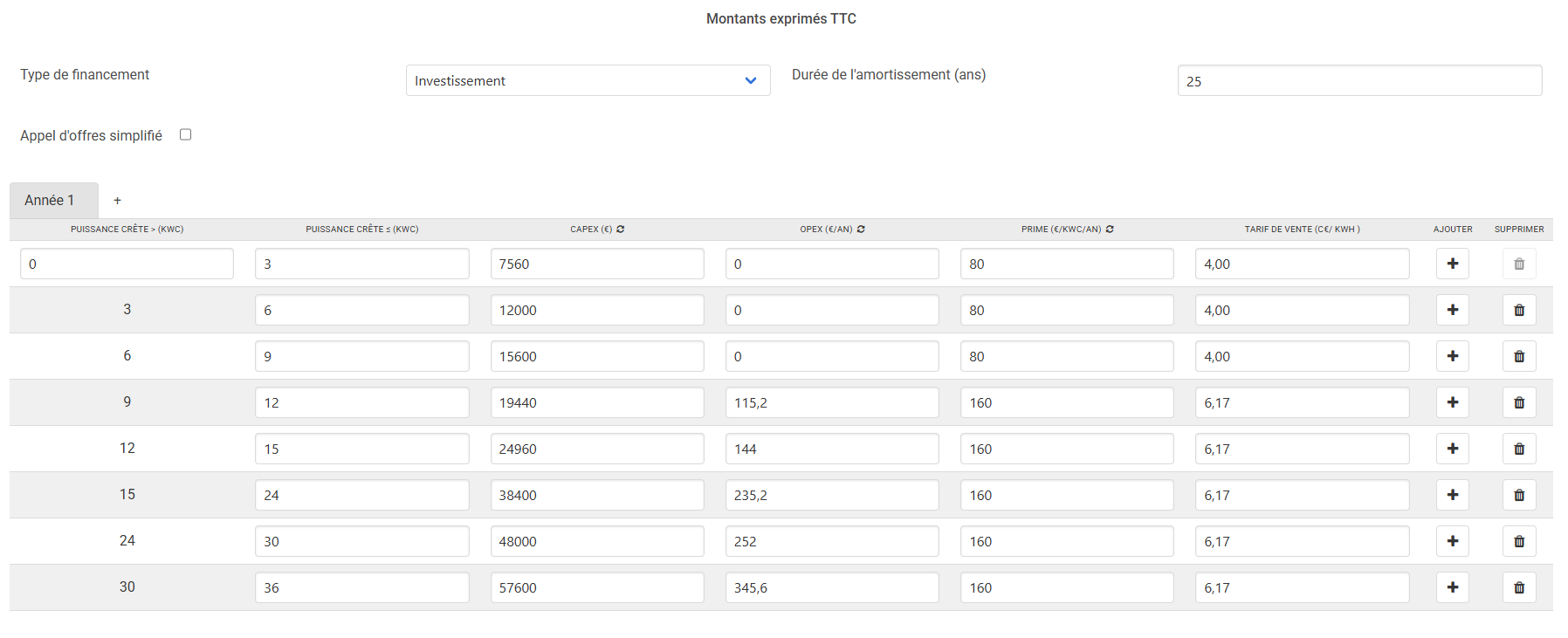Click the Durée de l'amortissement input field
Image resolution: width=1568 pixels, height=638 pixels.
tap(1358, 80)
